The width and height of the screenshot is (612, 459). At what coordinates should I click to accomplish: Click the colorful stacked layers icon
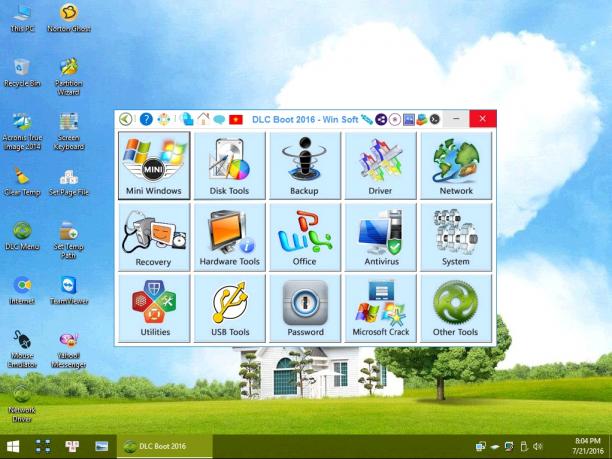pos(422,119)
